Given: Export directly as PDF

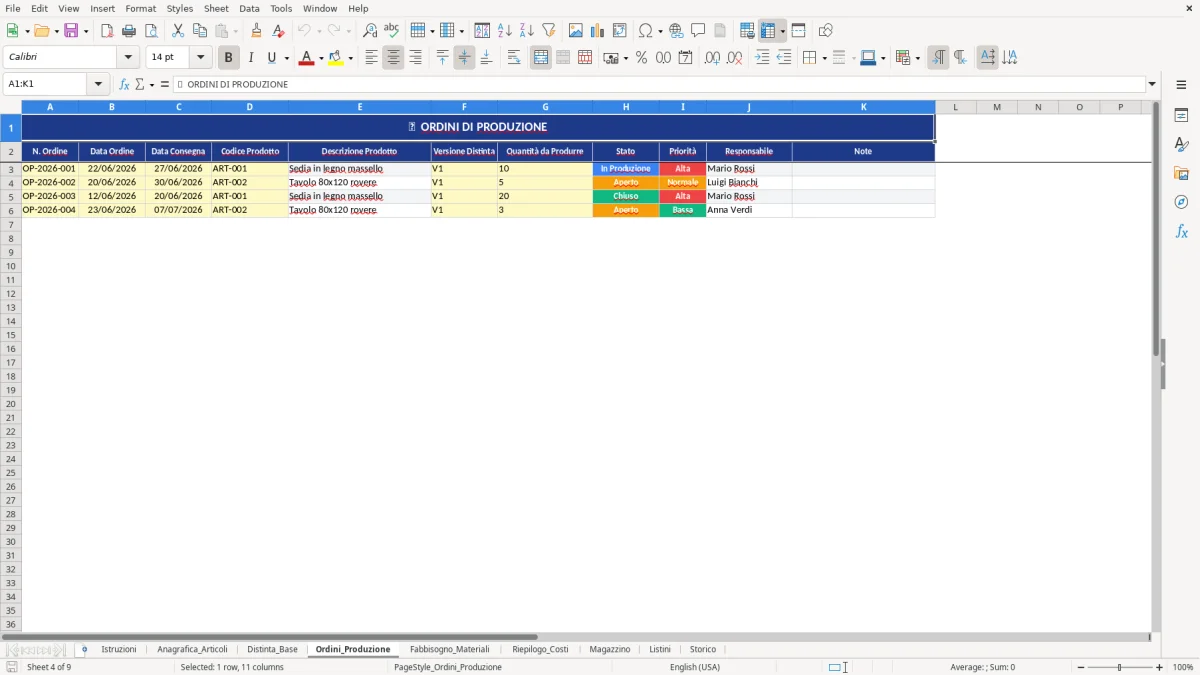Looking at the screenshot, I should [x=107, y=30].
